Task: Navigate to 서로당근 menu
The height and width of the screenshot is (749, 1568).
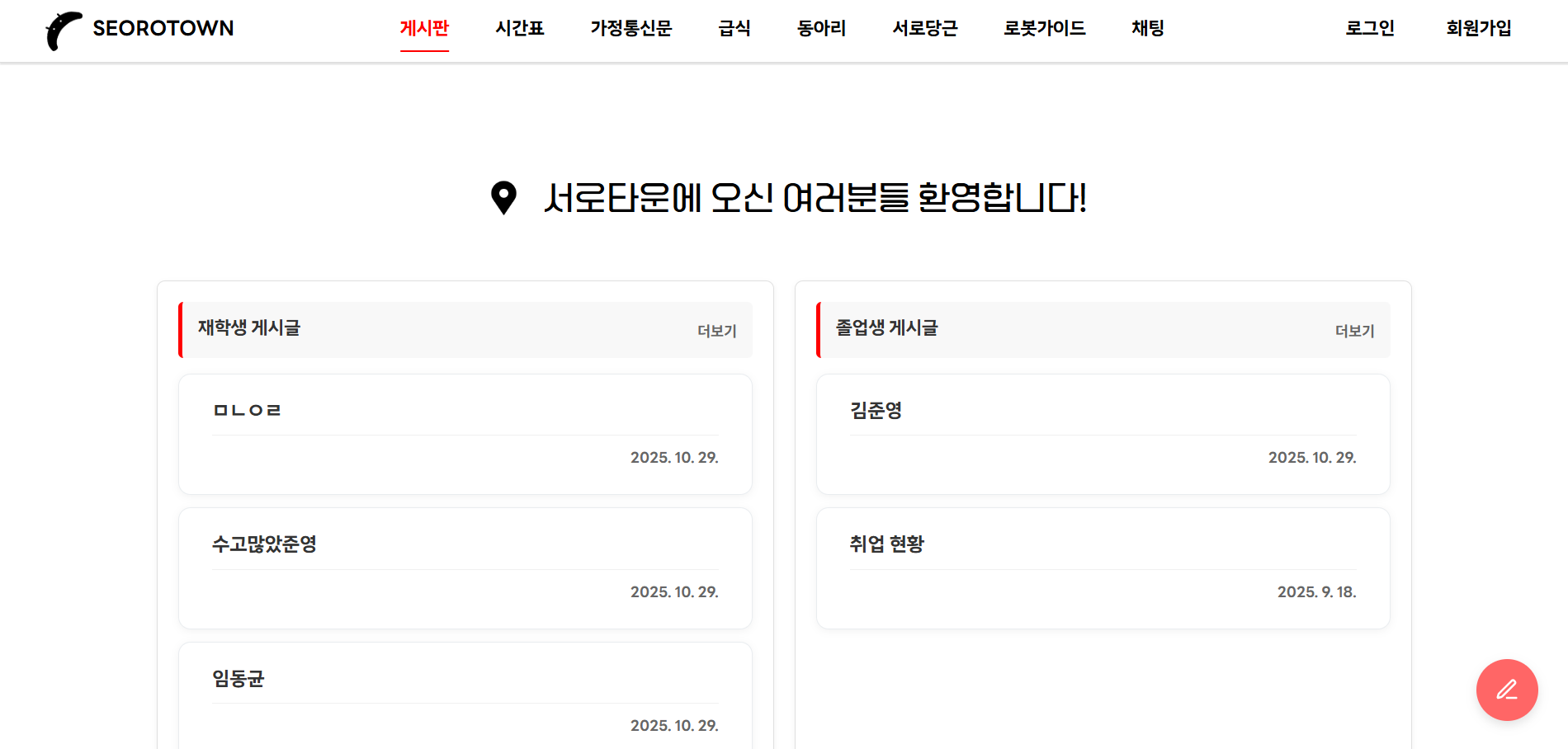Action: [924, 29]
